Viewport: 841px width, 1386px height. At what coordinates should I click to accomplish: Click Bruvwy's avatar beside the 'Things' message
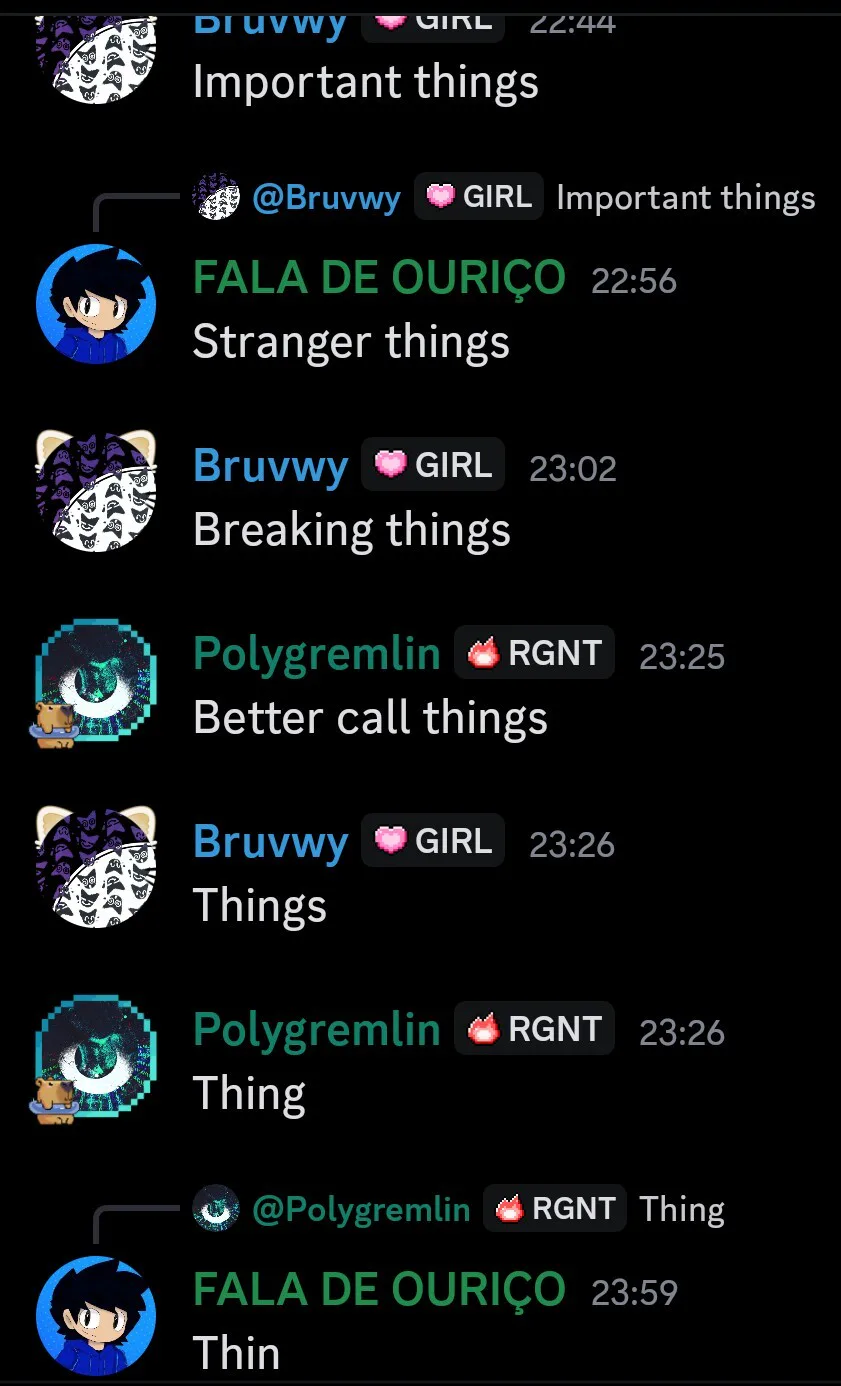(x=96, y=868)
